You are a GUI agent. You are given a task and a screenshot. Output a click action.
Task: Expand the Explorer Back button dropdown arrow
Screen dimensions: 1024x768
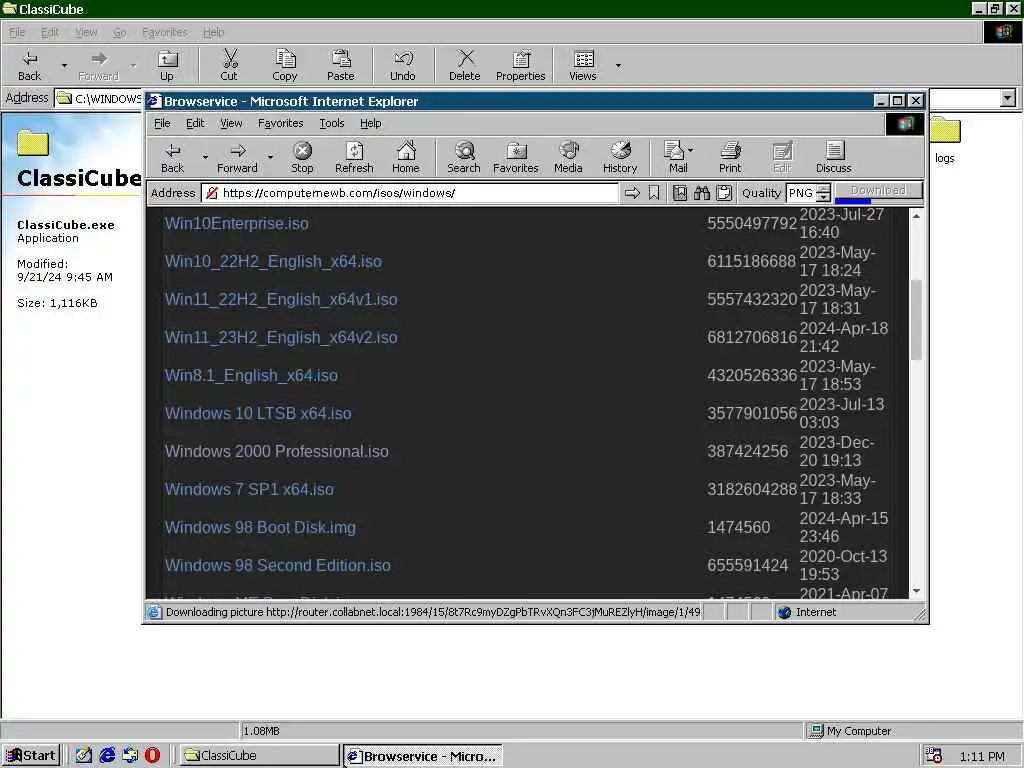click(x=64, y=65)
